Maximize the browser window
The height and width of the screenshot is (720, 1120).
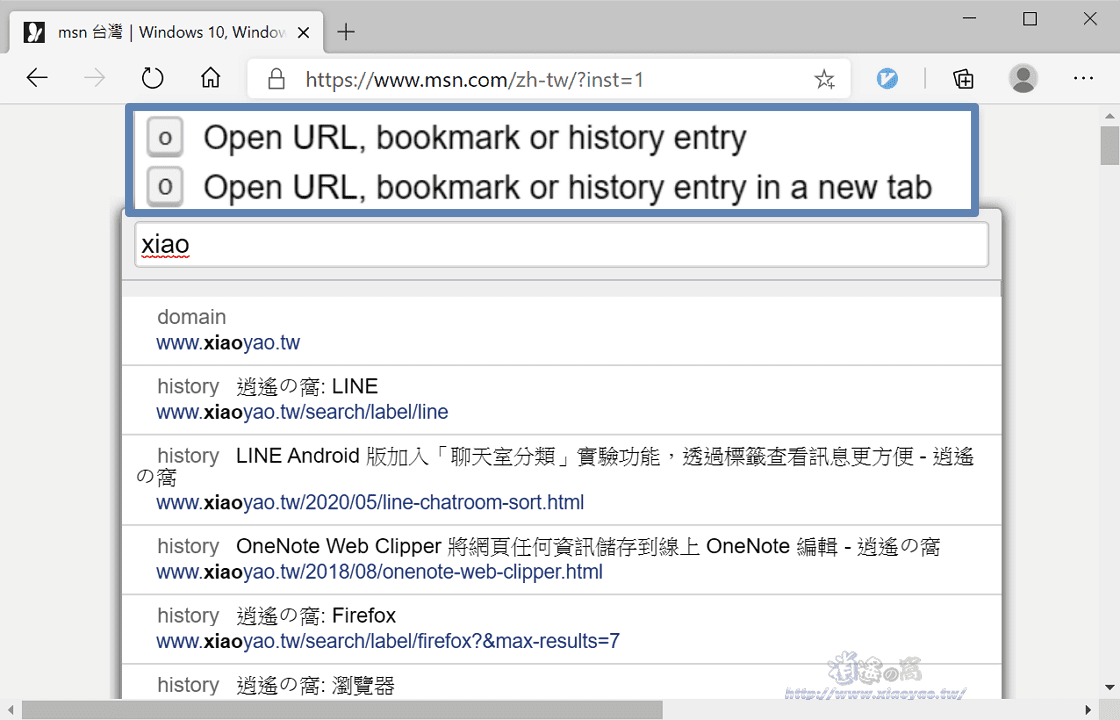pos(1029,18)
